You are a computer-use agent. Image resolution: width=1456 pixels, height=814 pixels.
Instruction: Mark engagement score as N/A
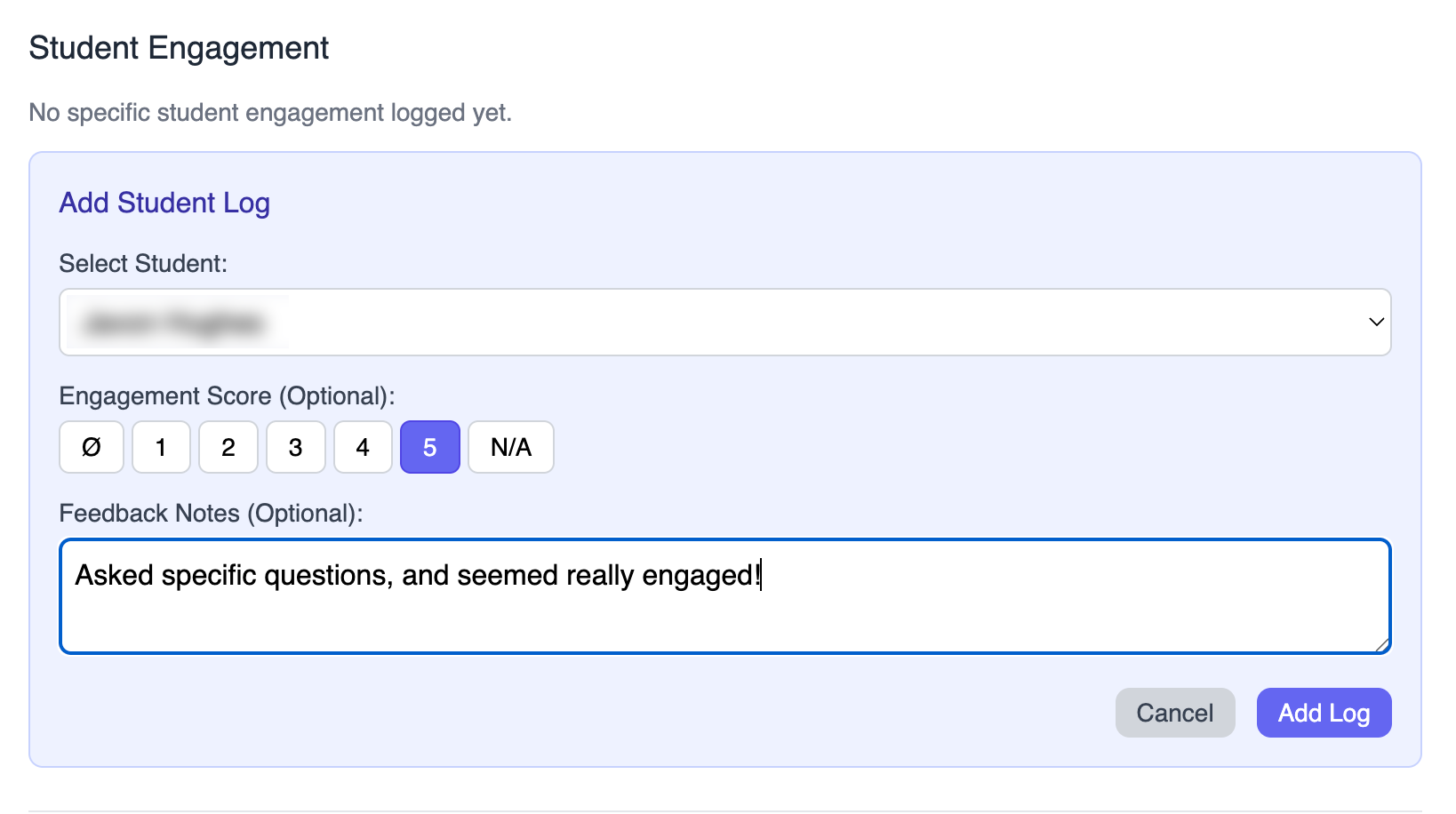[511, 447]
